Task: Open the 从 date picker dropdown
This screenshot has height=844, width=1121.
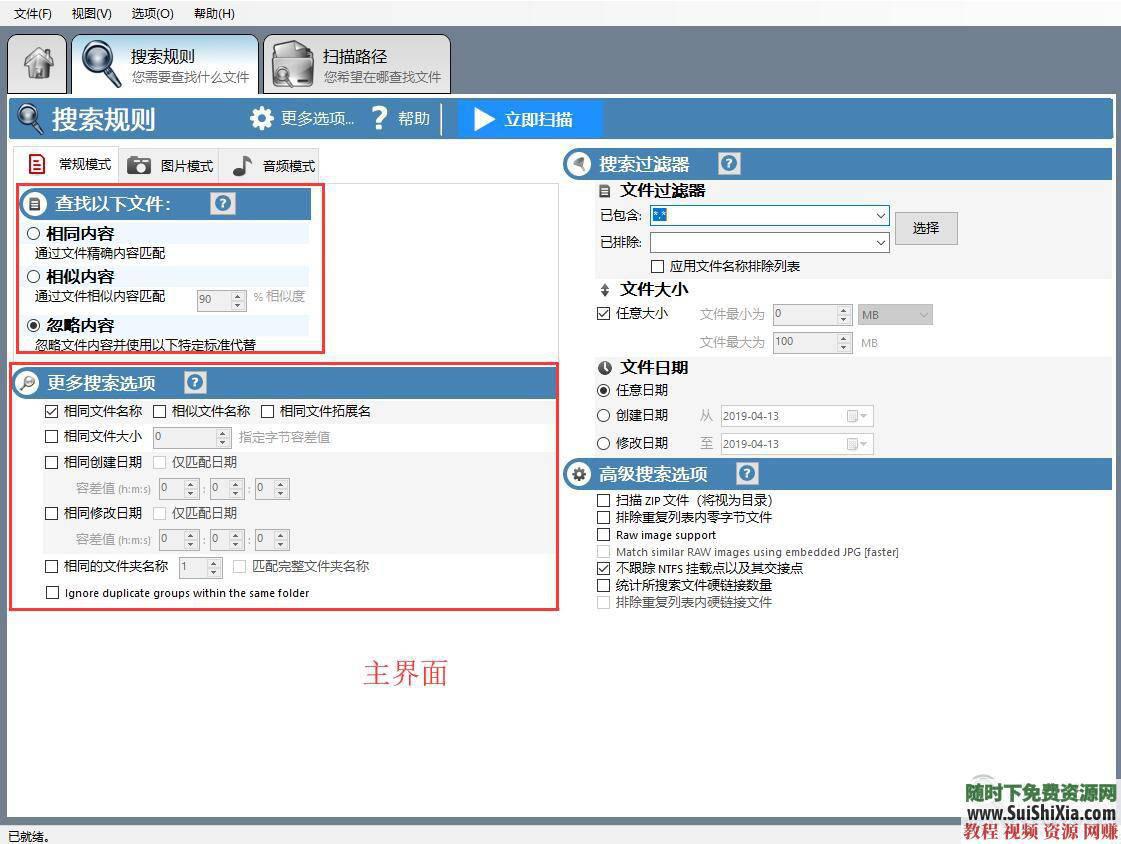Action: pos(856,416)
